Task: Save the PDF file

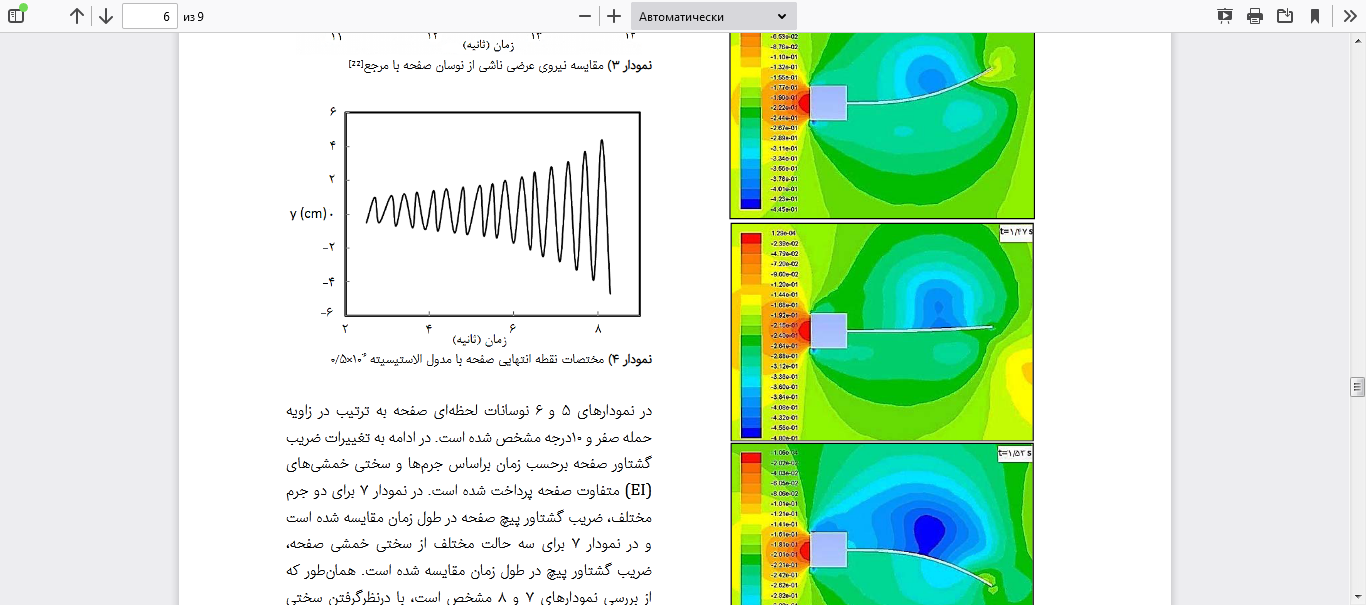Action: click(x=1285, y=16)
